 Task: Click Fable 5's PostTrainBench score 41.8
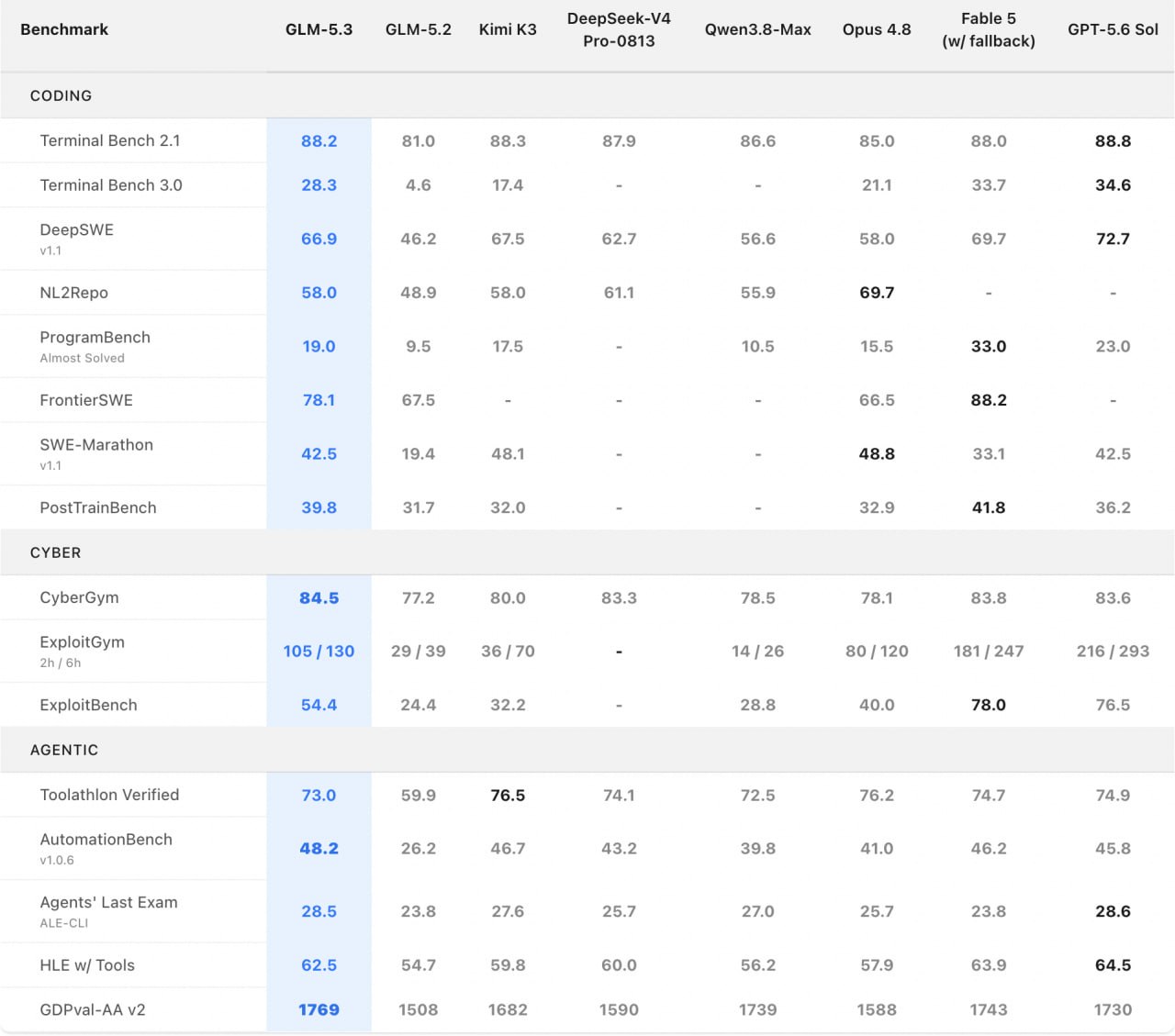tap(989, 508)
